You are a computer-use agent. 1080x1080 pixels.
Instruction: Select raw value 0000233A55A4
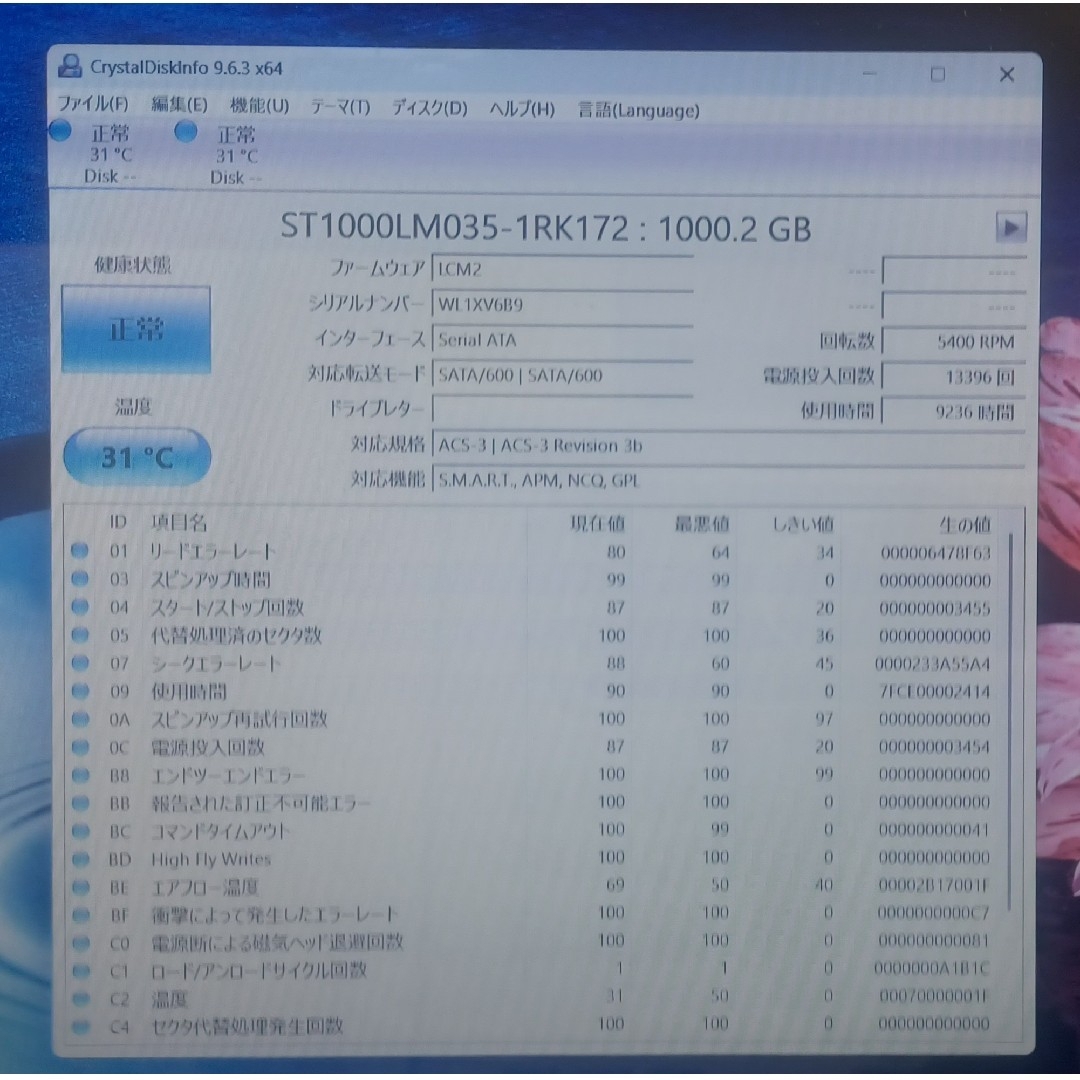(x=932, y=664)
